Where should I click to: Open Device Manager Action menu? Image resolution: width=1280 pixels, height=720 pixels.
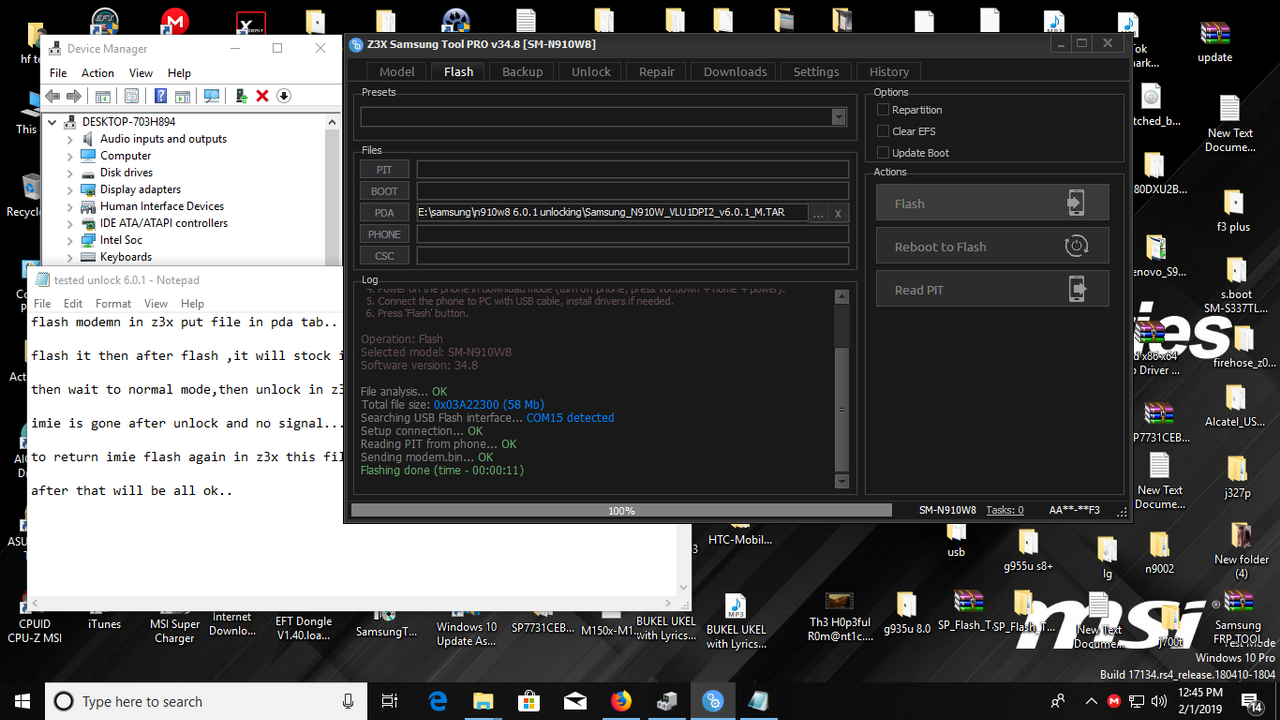click(x=98, y=73)
